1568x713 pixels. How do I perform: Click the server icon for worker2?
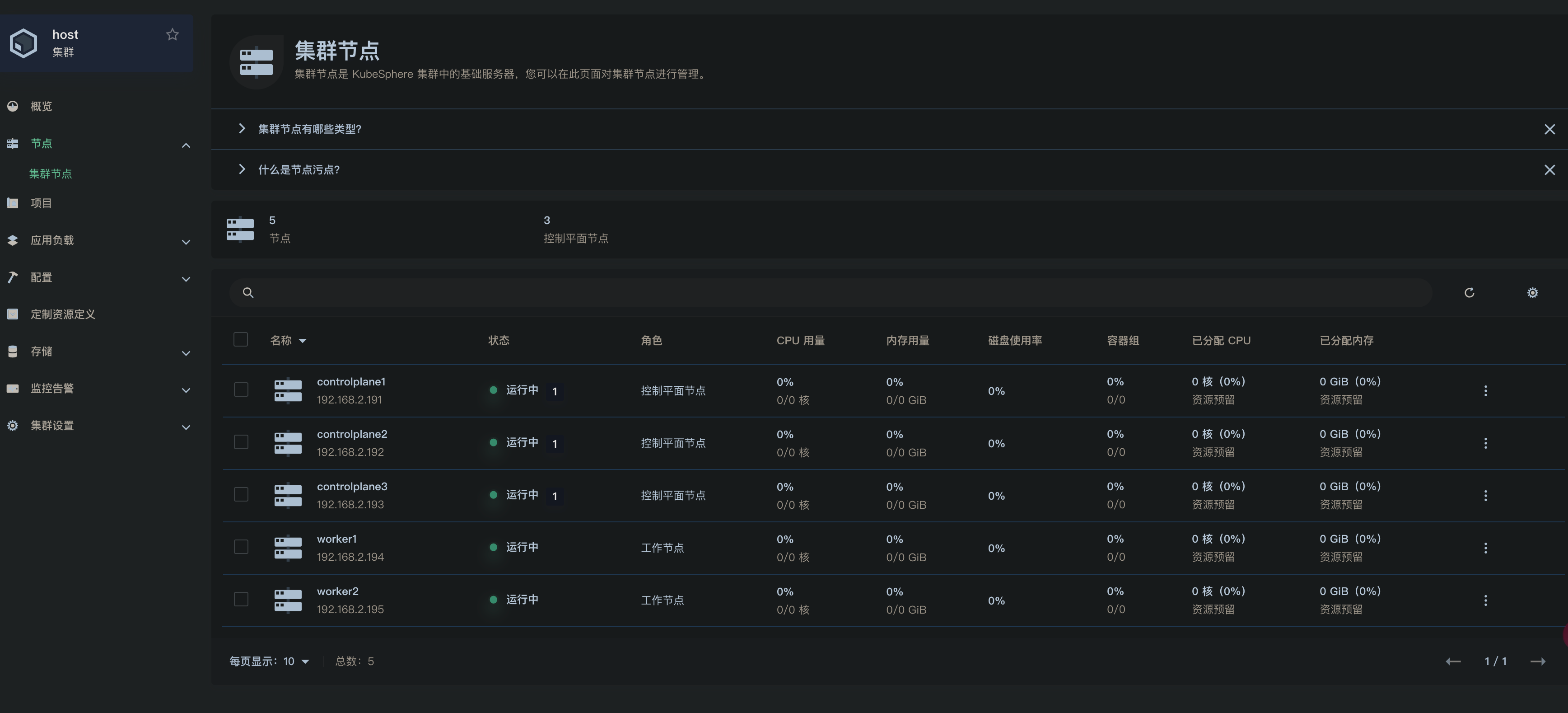point(288,600)
